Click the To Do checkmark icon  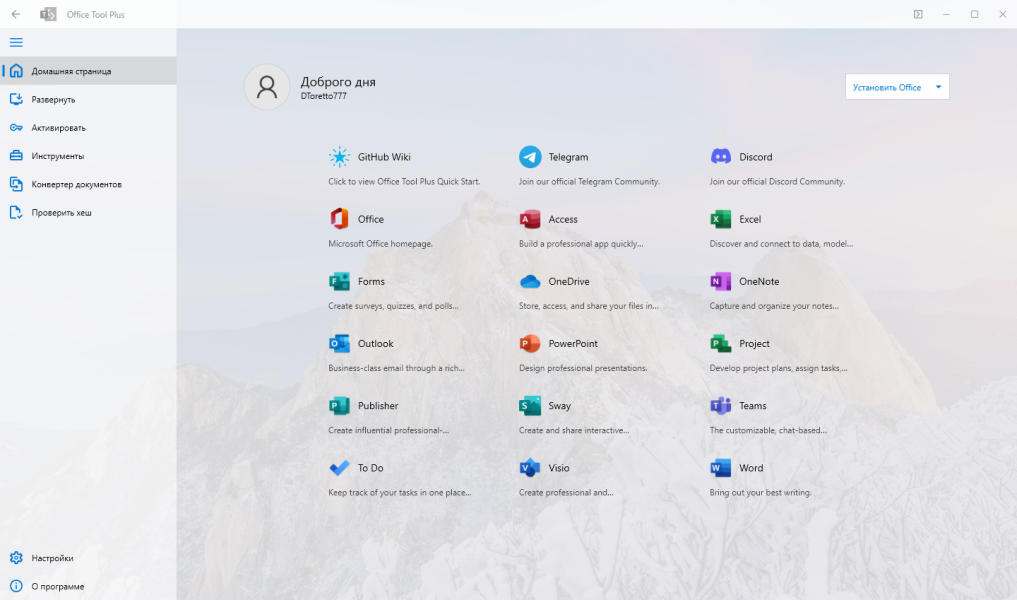point(339,468)
